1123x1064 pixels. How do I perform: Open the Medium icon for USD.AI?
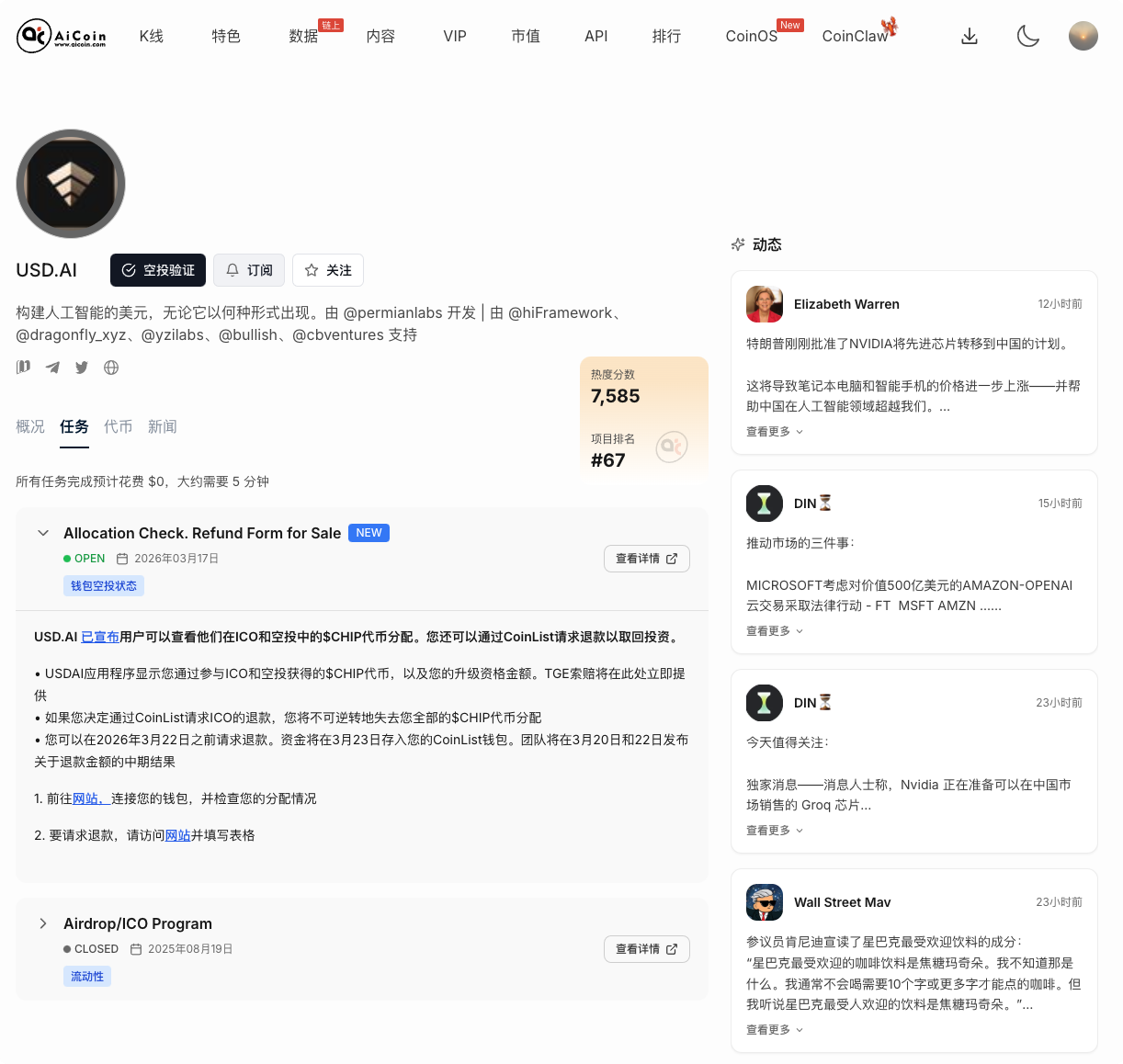coord(23,367)
